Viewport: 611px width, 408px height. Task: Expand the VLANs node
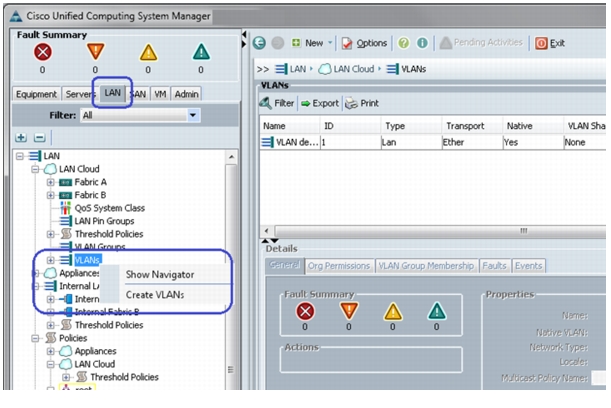50,260
